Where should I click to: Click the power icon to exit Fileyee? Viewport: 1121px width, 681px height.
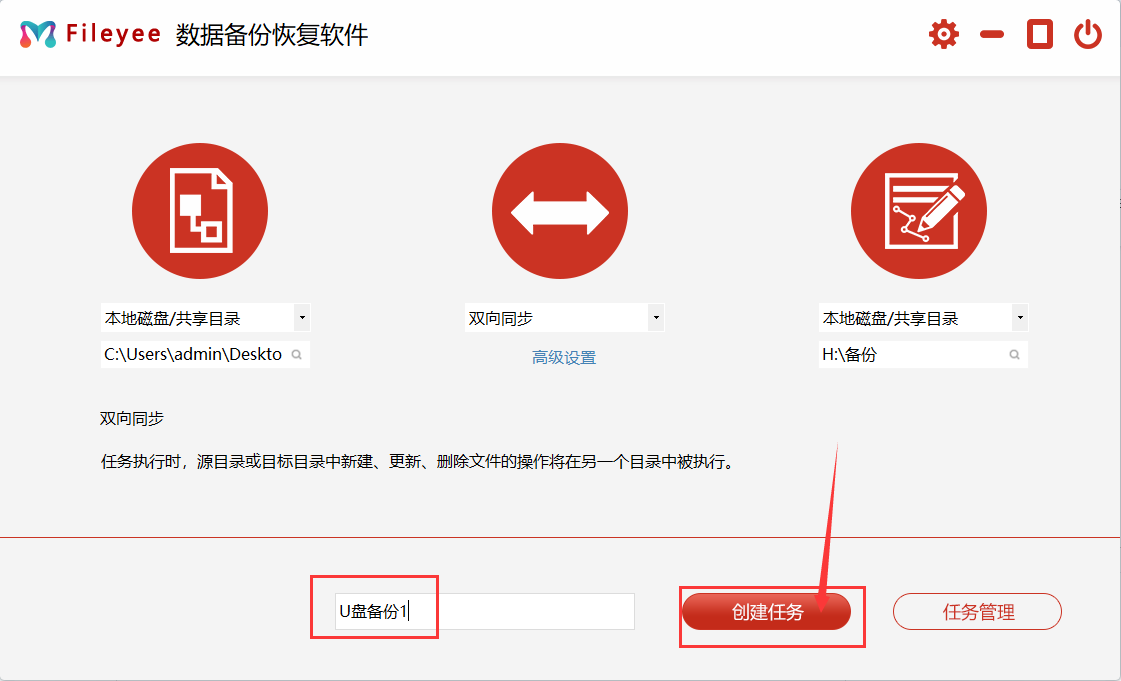point(1087,35)
